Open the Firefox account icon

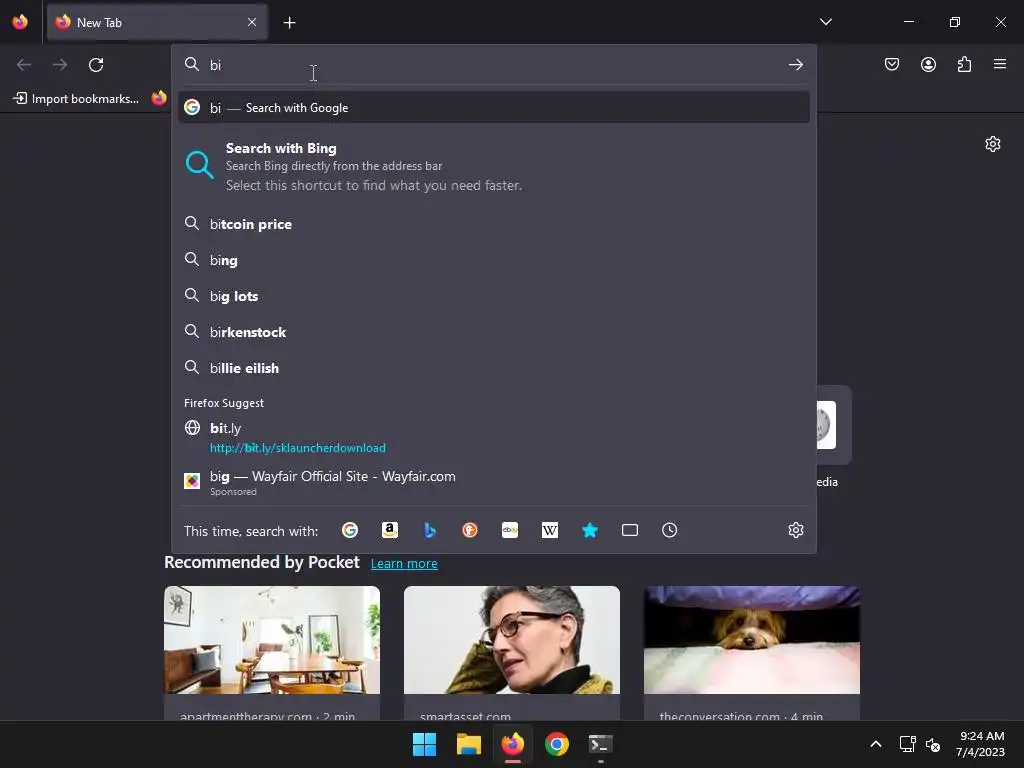tap(928, 64)
